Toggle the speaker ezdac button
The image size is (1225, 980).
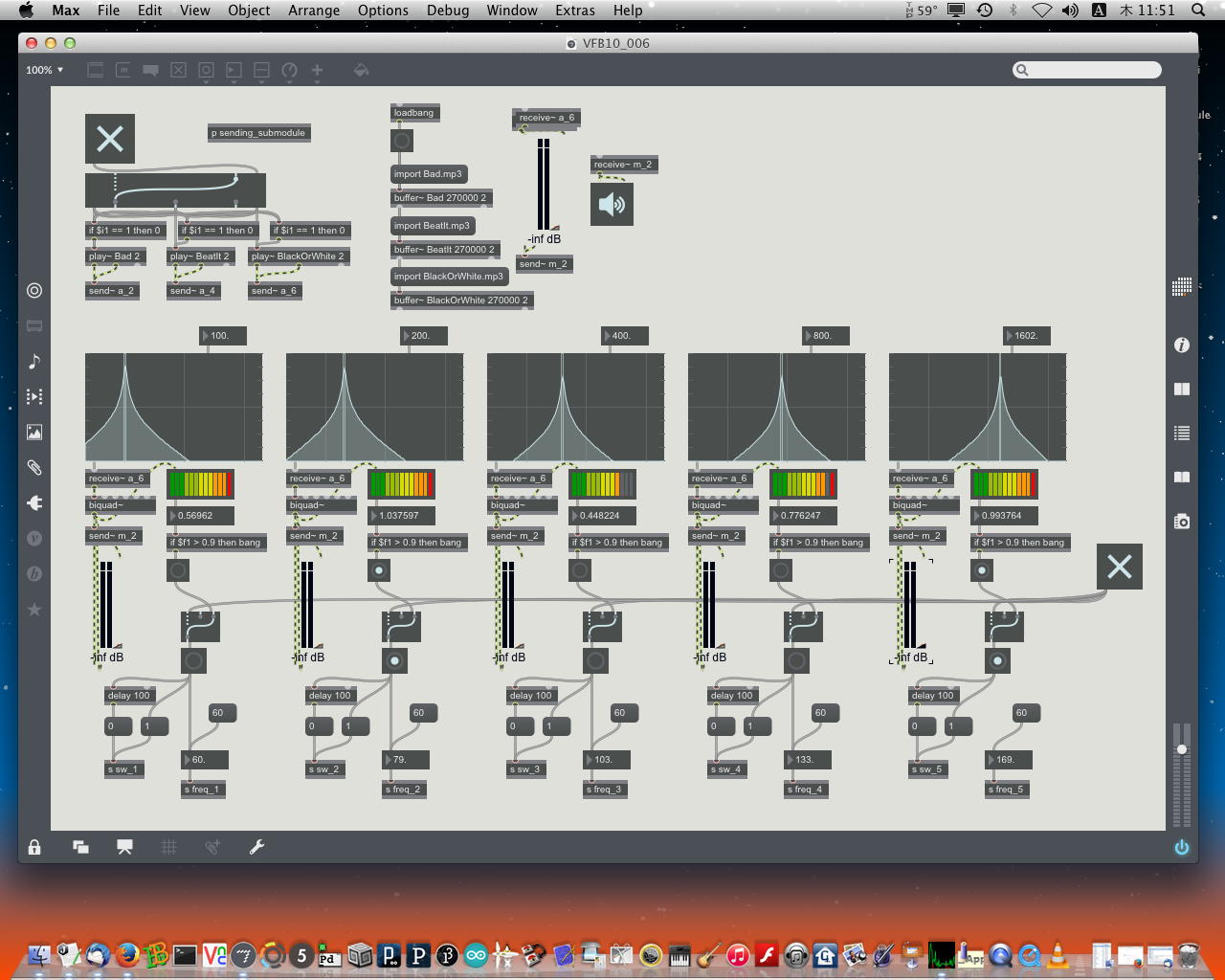[612, 203]
